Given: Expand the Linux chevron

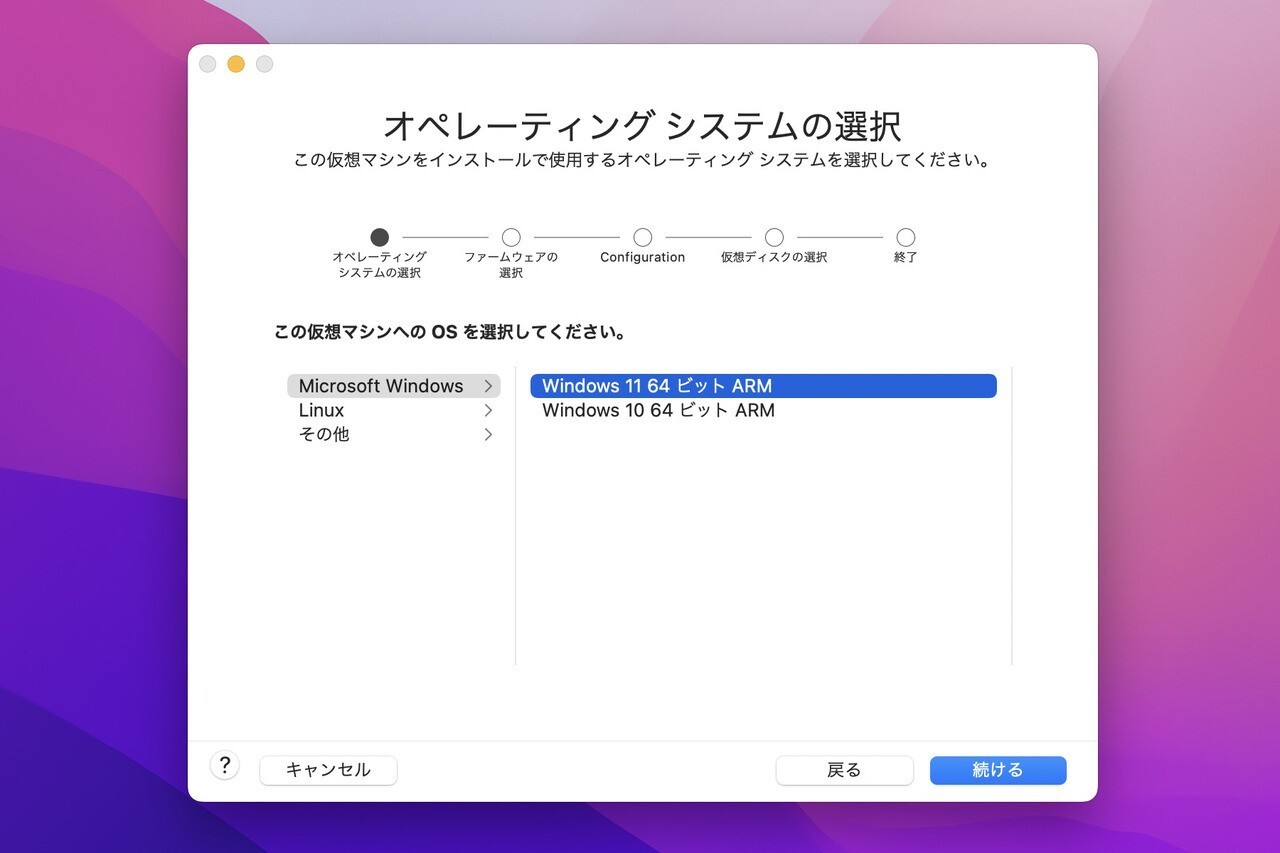Looking at the screenshot, I should pyautogui.click(x=488, y=410).
